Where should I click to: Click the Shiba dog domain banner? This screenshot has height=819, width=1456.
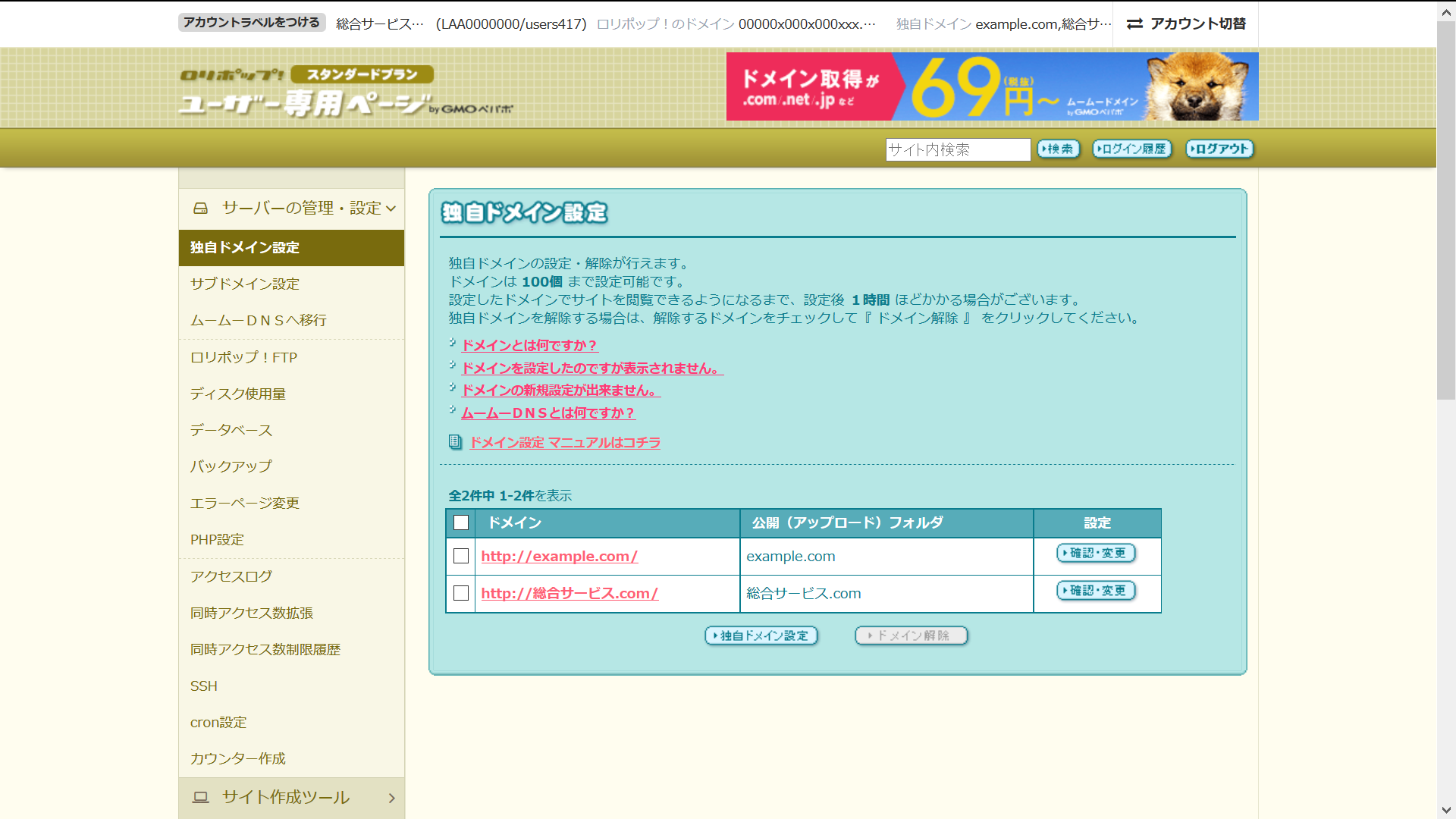coord(992,86)
